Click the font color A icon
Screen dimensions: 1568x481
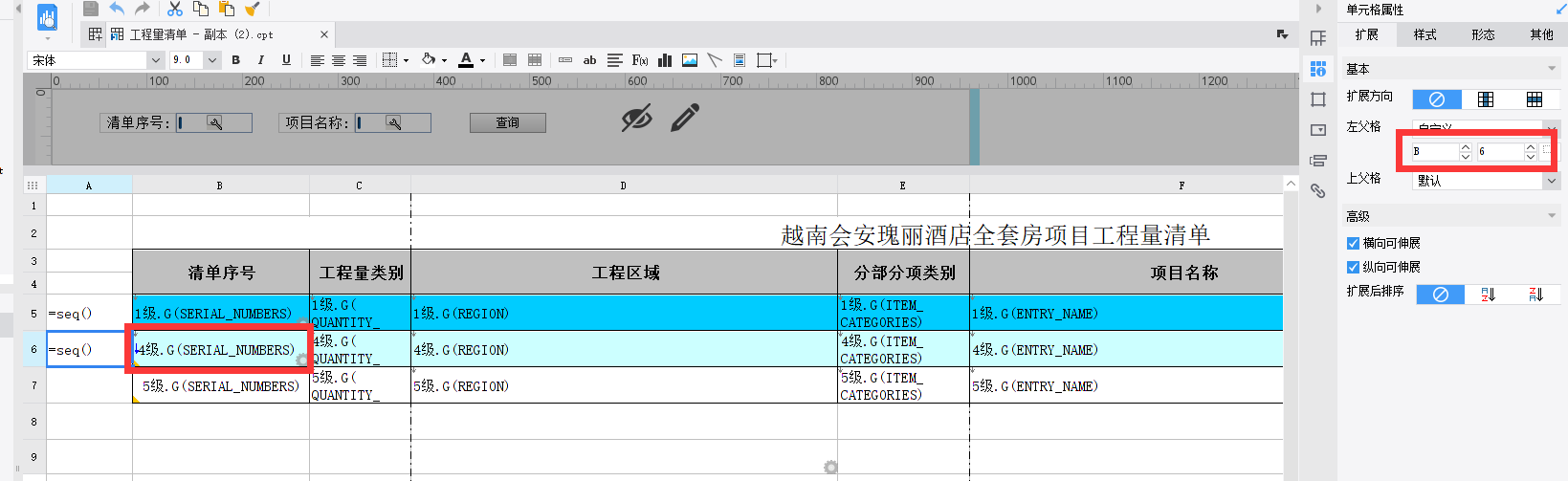[466, 59]
